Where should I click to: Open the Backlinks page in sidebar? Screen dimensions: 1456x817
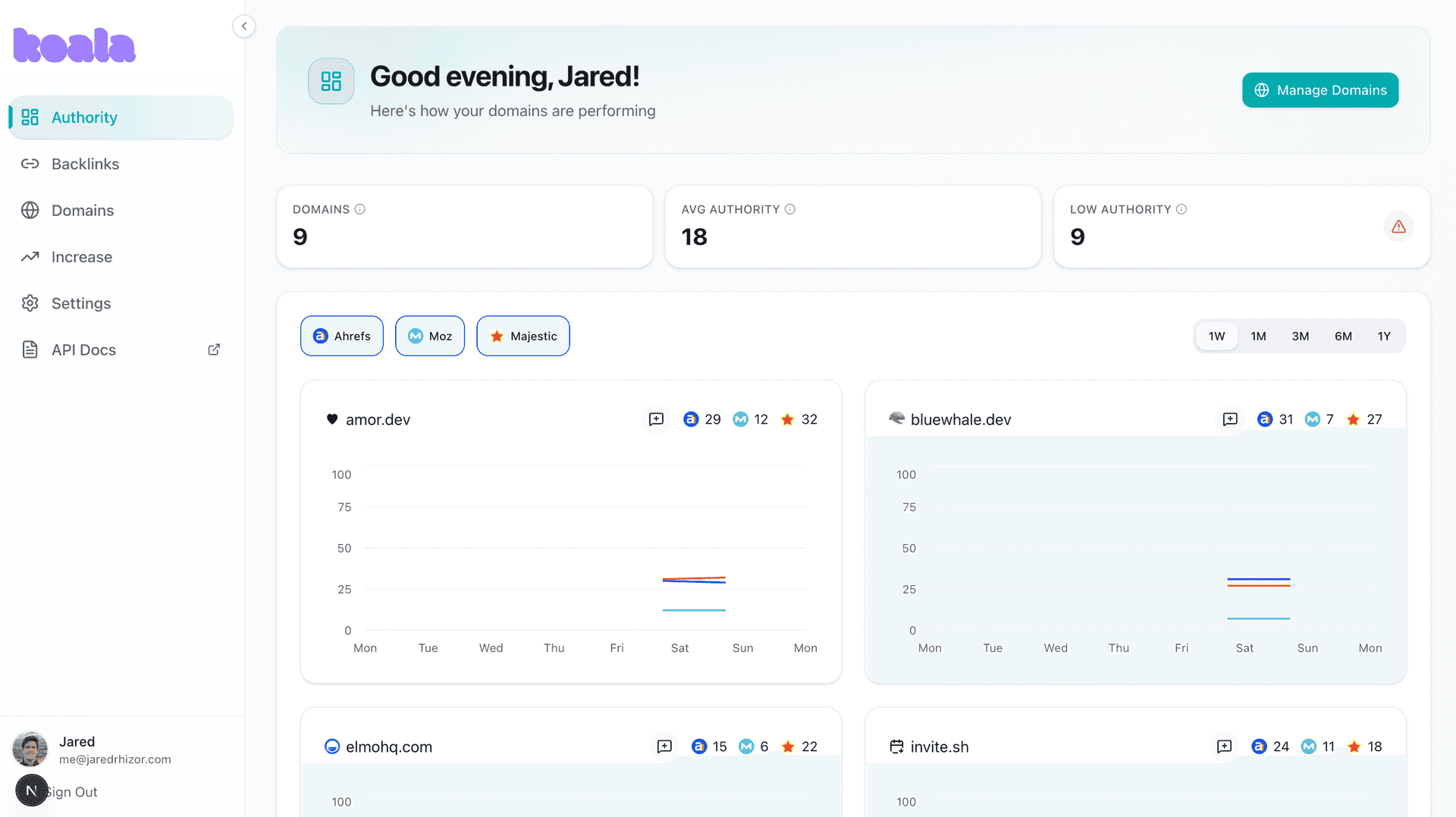pyautogui.click(x=85, y=164)
